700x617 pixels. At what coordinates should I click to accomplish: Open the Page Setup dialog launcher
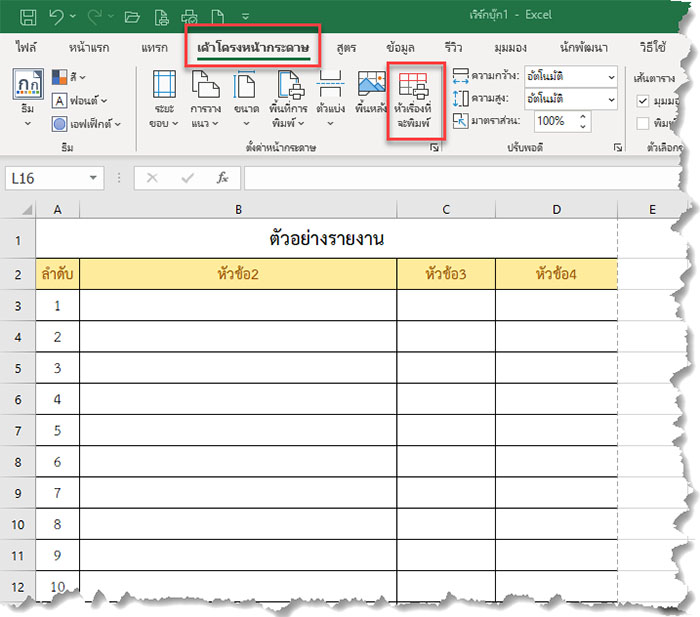pos(435,147)
